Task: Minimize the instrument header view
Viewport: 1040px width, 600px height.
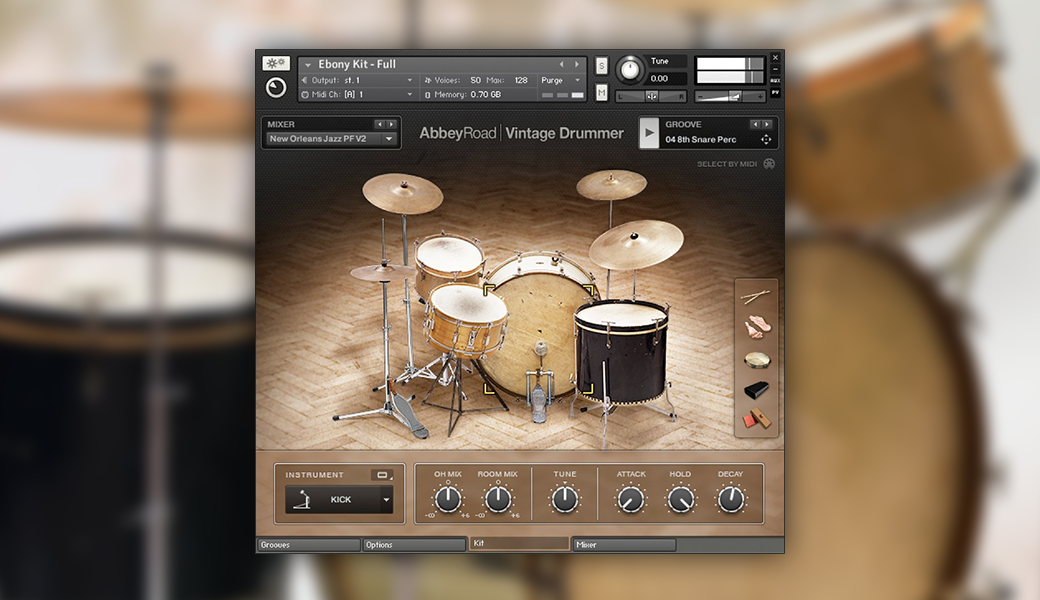Action: pyautogui.click(x=775, y=69)
